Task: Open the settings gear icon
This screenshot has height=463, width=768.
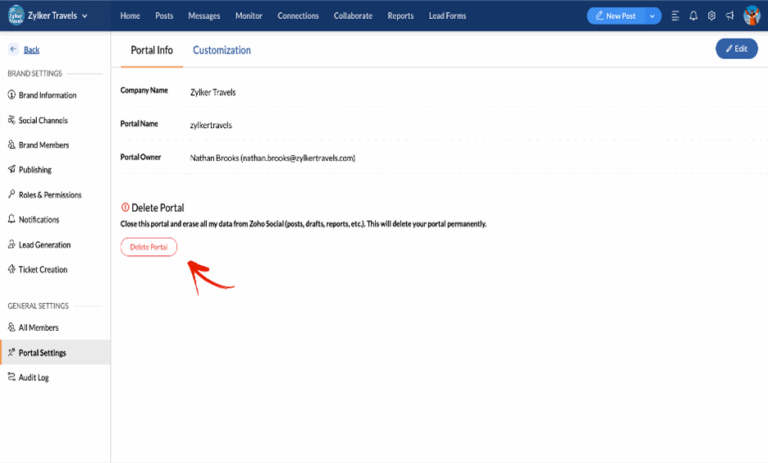Action: tap(711, 16)
